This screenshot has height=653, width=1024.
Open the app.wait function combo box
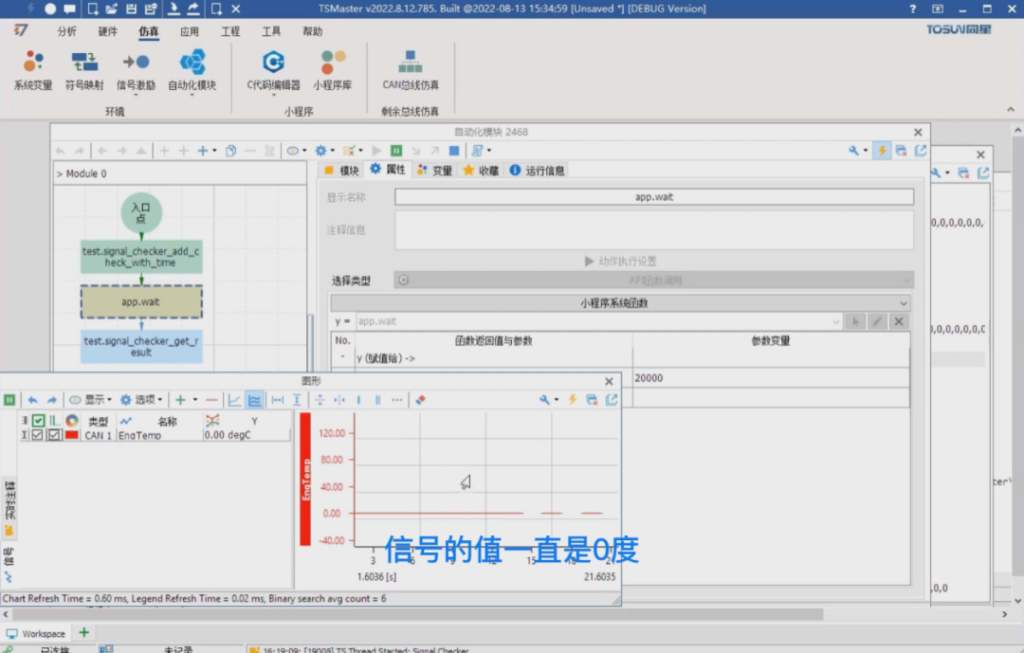click(598, 321)
